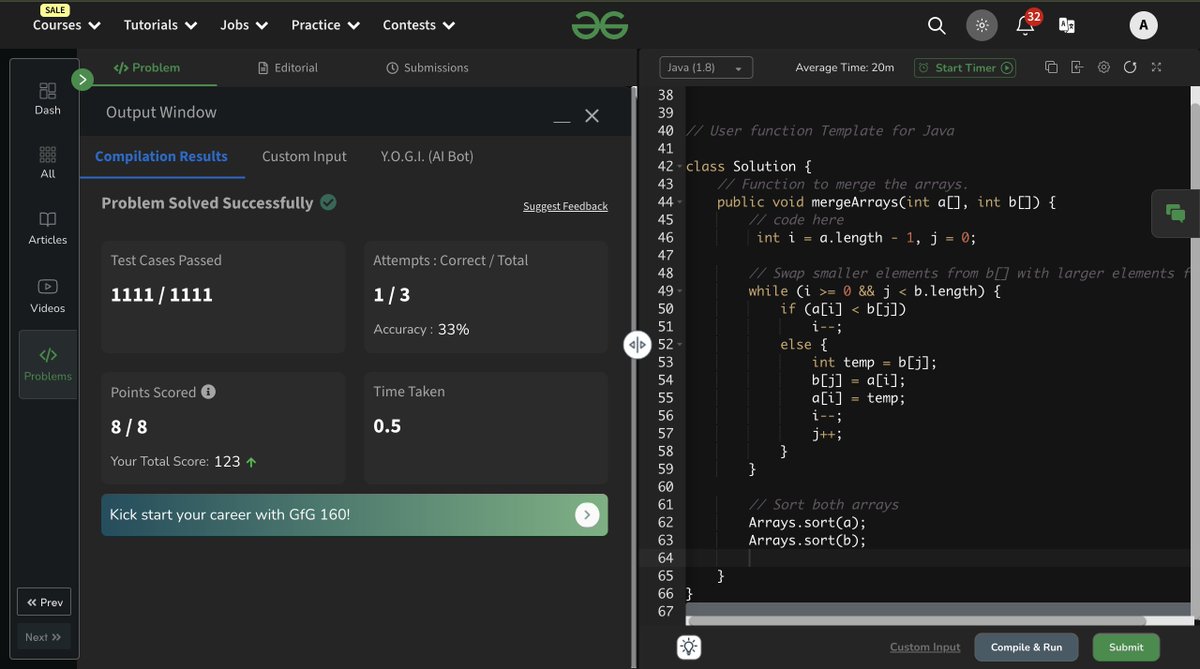Select the Y.O.G.I. (AI Bot) tab
The image size is (1200, 669).
click(427, 156)
